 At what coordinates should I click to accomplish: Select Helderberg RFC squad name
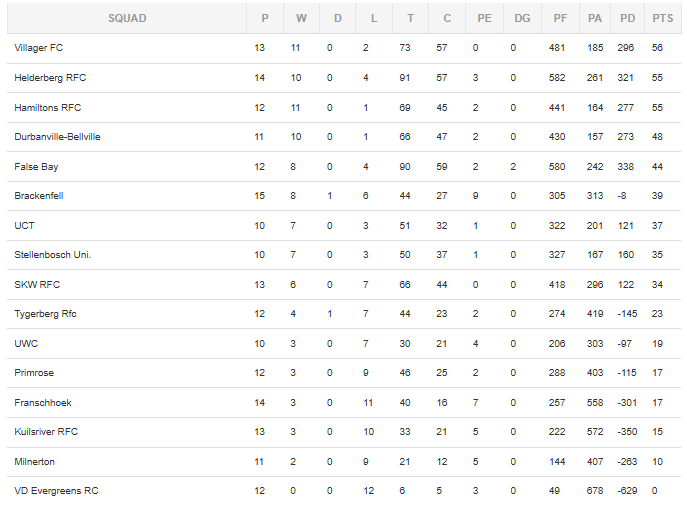point(50,78)
